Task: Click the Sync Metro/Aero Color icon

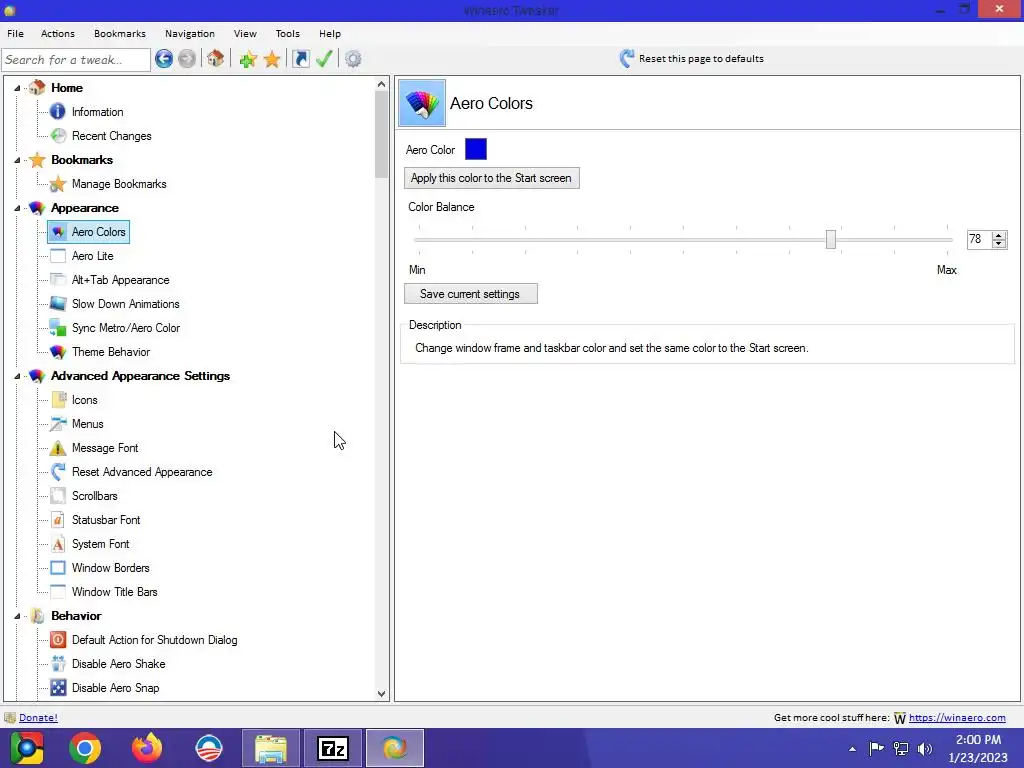Action: pos(57,328)
